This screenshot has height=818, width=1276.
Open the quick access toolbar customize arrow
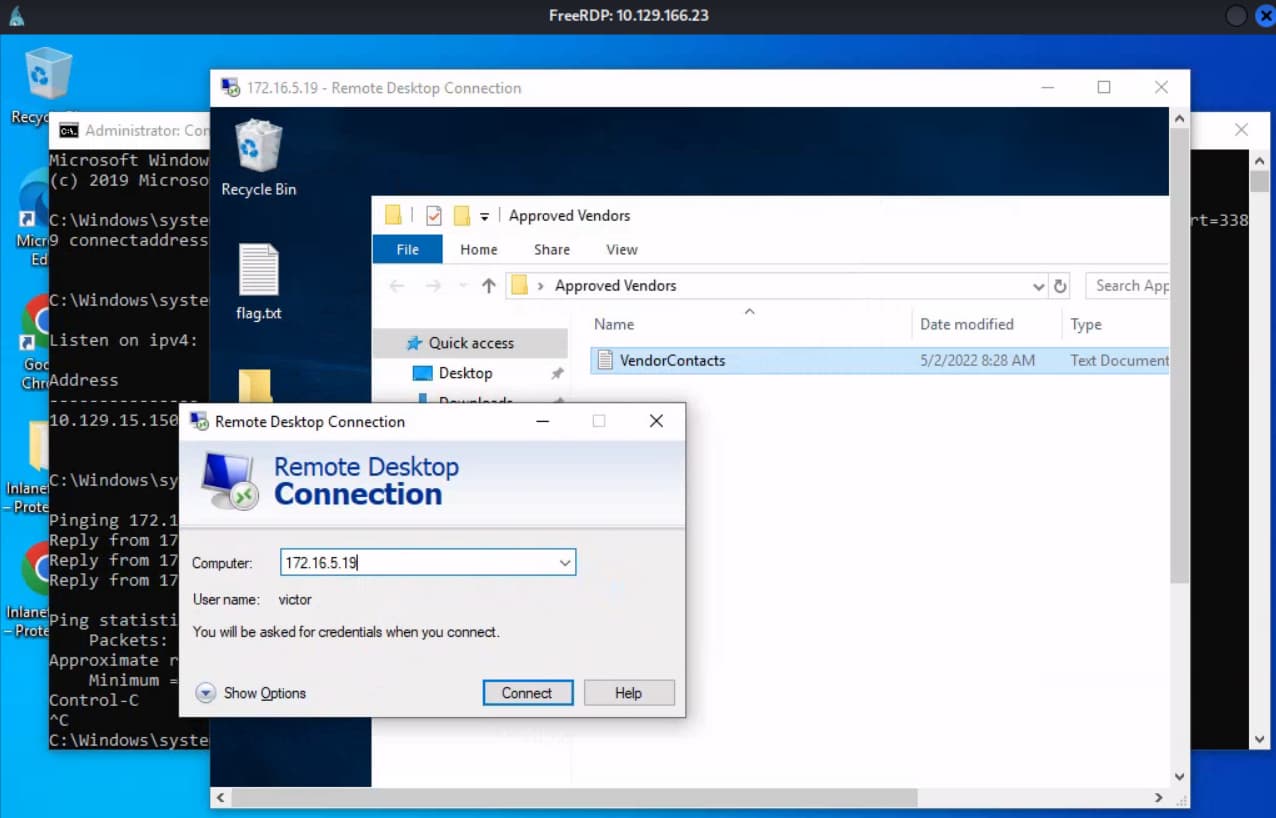coord(484,216)
